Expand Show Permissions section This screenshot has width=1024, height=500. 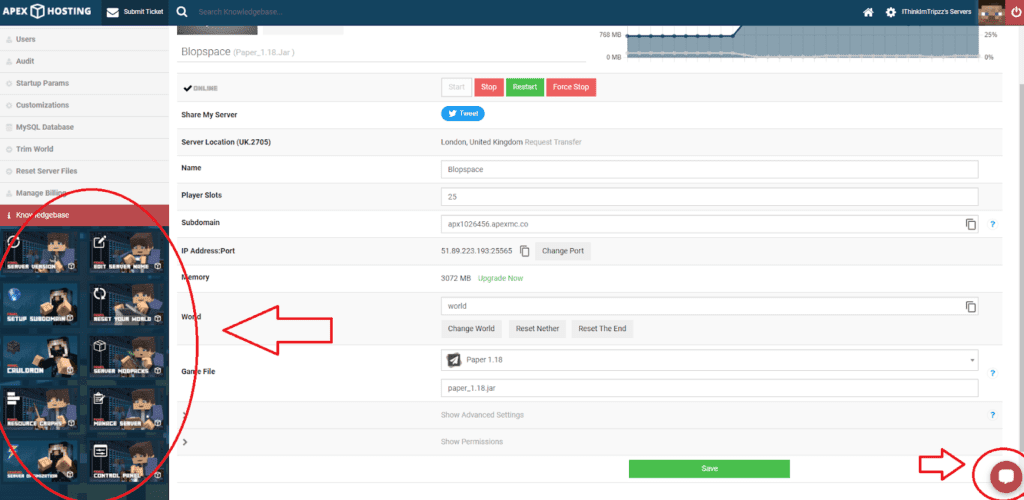click(x=472, y=442)
